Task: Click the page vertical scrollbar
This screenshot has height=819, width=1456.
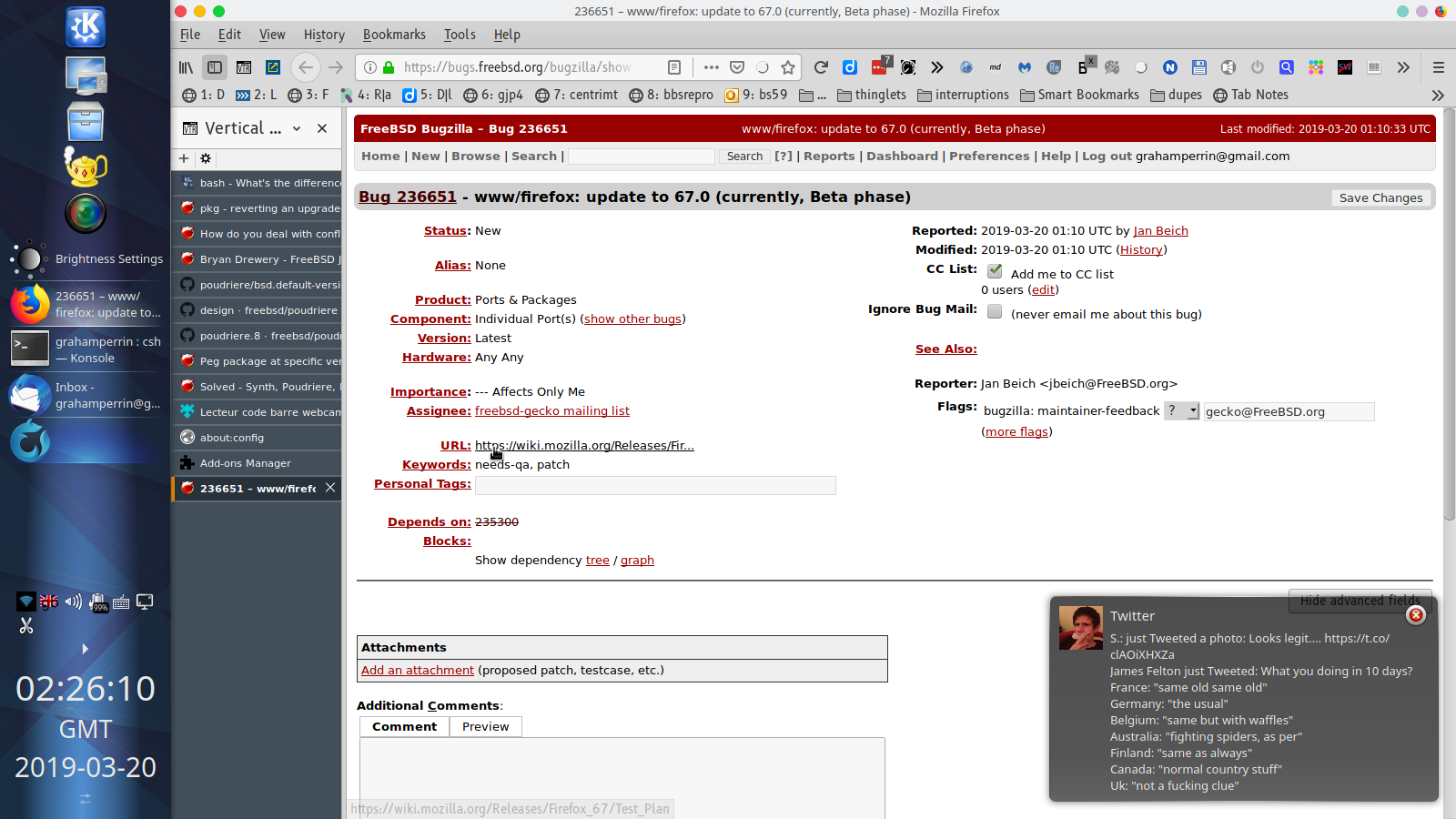Action: coord(1450,314)
